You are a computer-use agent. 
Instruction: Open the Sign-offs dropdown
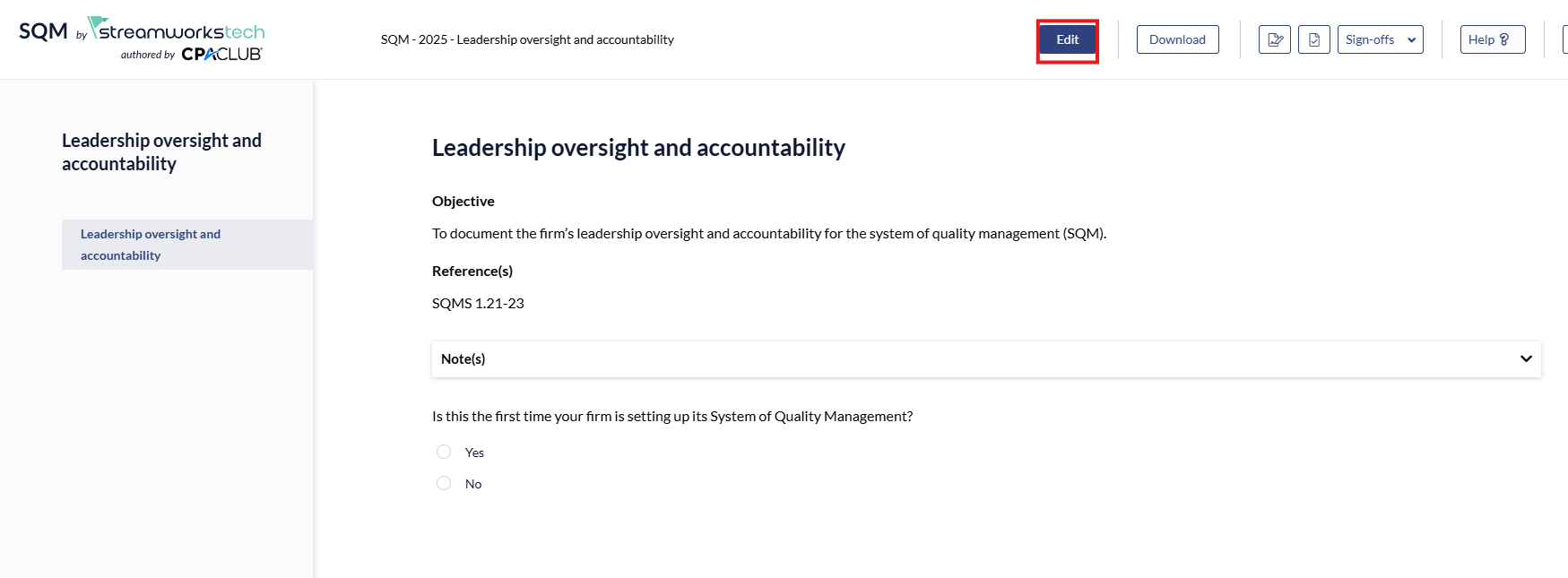tap(1380, 39)
